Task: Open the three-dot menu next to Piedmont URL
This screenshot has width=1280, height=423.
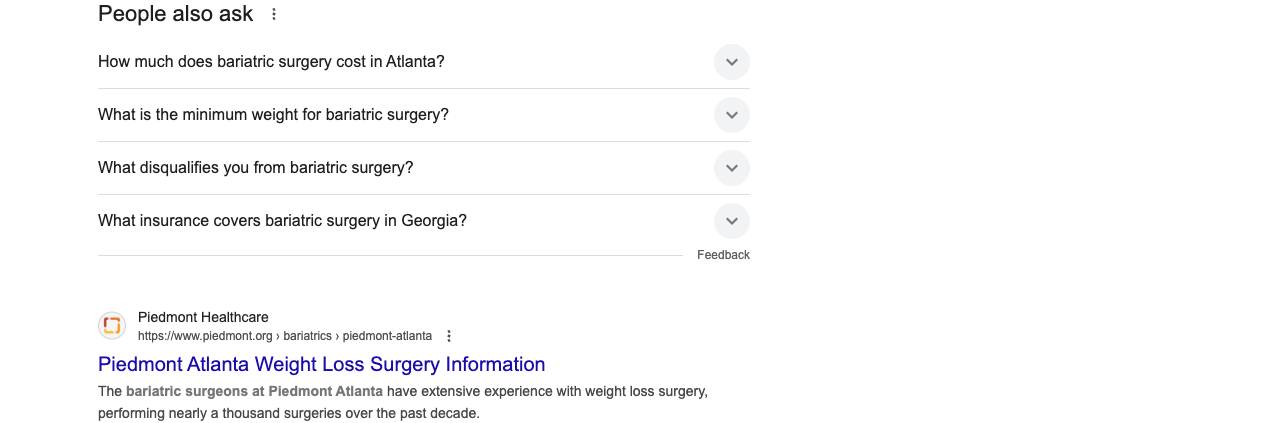Action: [x=449, y=336]
